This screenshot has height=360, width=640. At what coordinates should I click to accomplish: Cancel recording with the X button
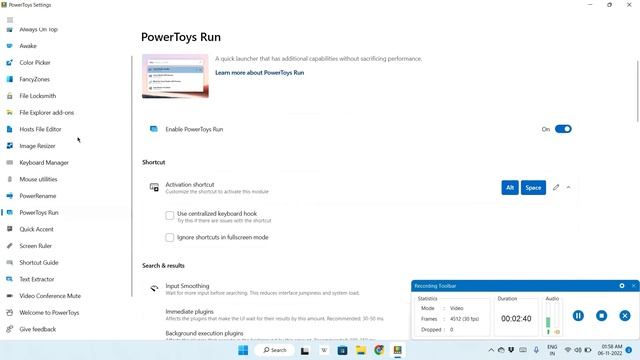pos(624,316)
